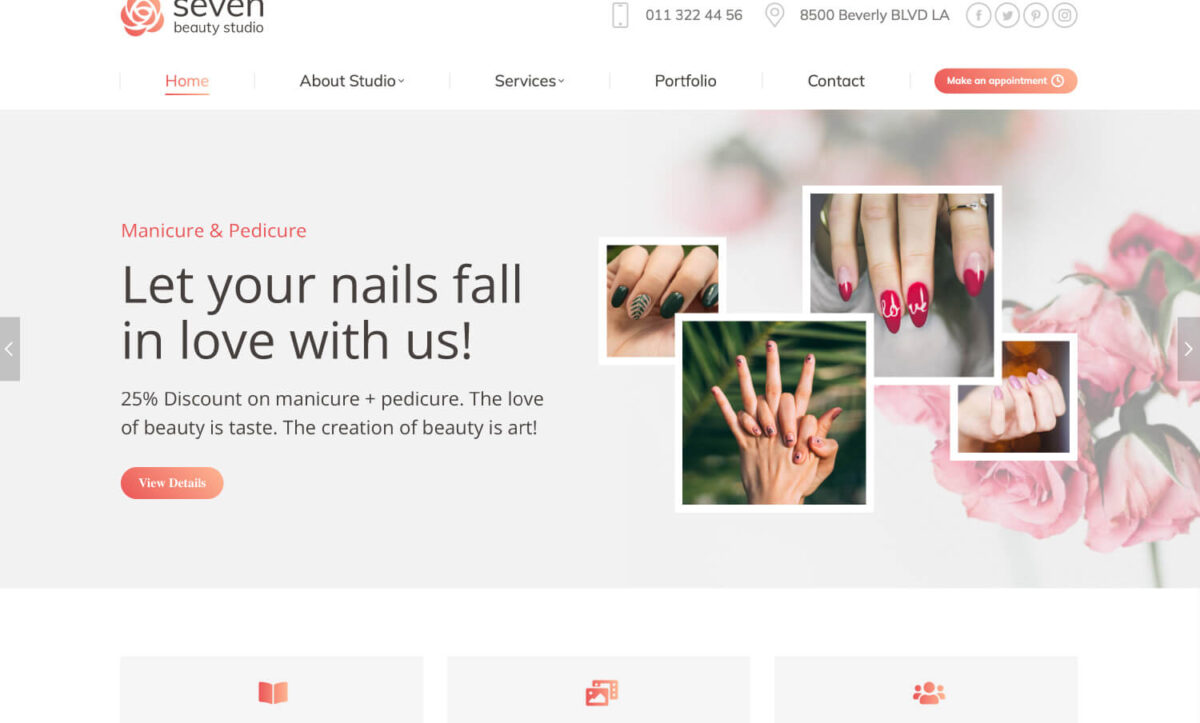Viewport: 1200px width, 723px height.
Task: Open the Instagram social icon
Action: [x=1065, y=15]
